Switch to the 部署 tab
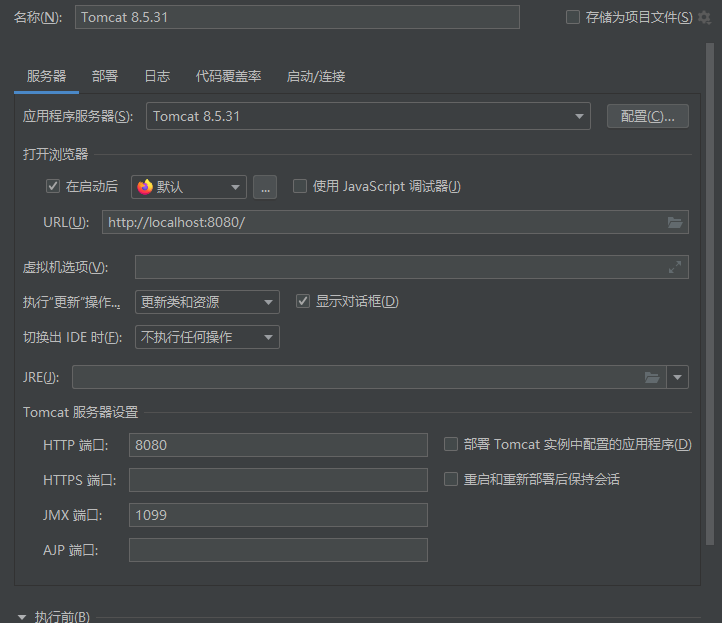722x623 pixels. coord(105,76)
